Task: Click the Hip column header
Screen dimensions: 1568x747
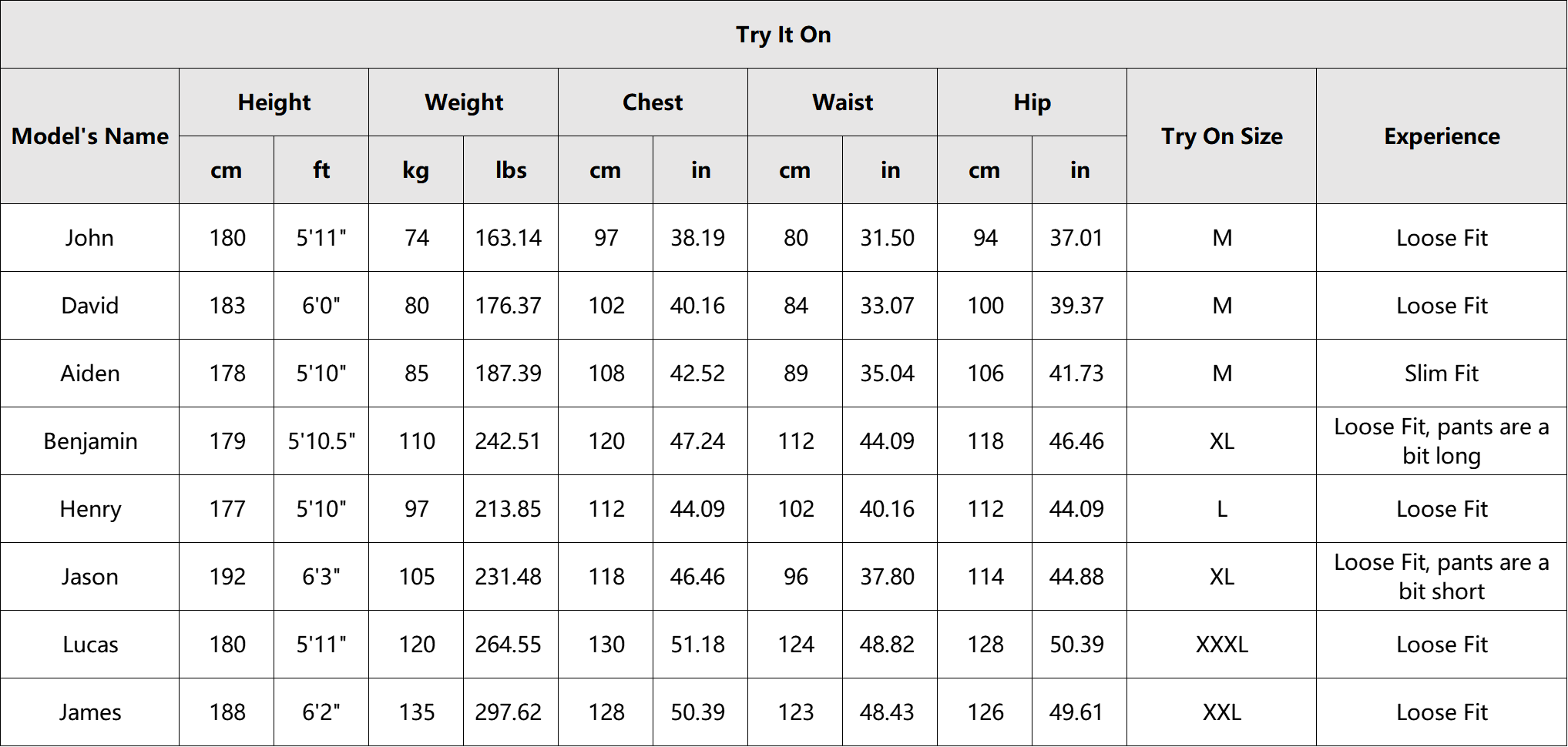Action: click(1032, 102)
